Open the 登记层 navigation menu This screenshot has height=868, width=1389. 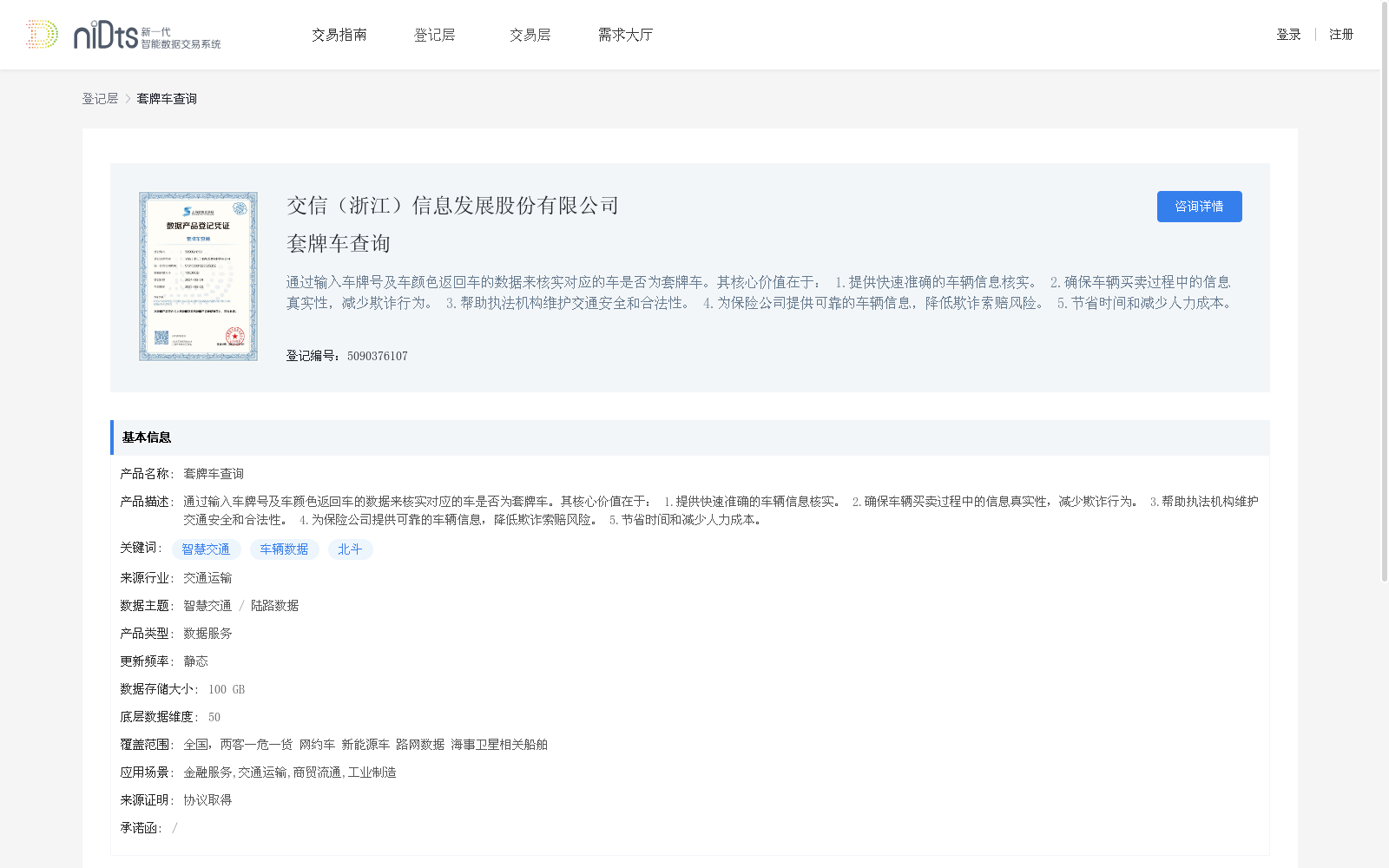point(435,35)
